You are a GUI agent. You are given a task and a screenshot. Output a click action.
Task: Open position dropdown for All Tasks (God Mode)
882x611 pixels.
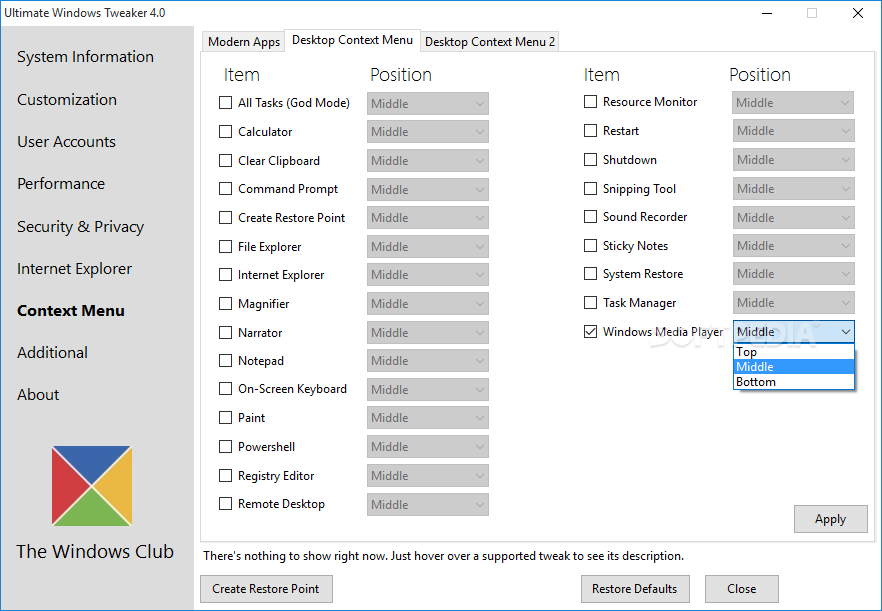[428, 104]
